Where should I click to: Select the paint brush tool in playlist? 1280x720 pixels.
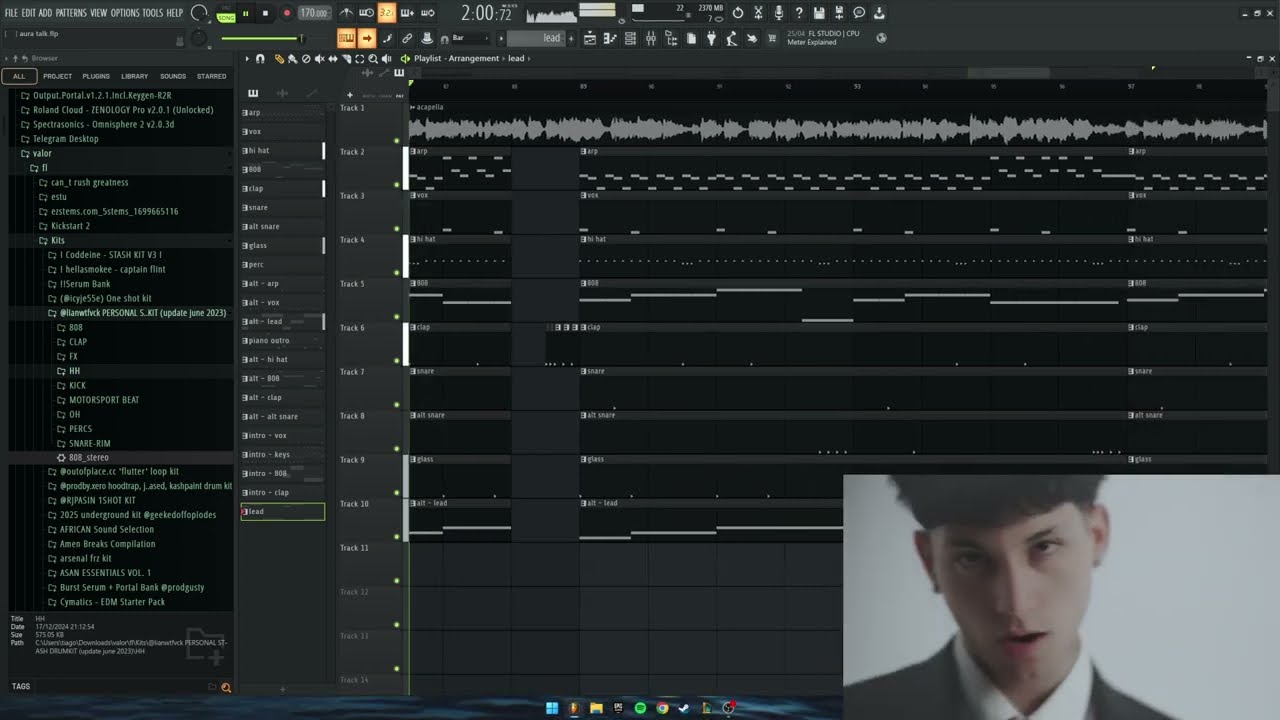click(x=292, y=59)
